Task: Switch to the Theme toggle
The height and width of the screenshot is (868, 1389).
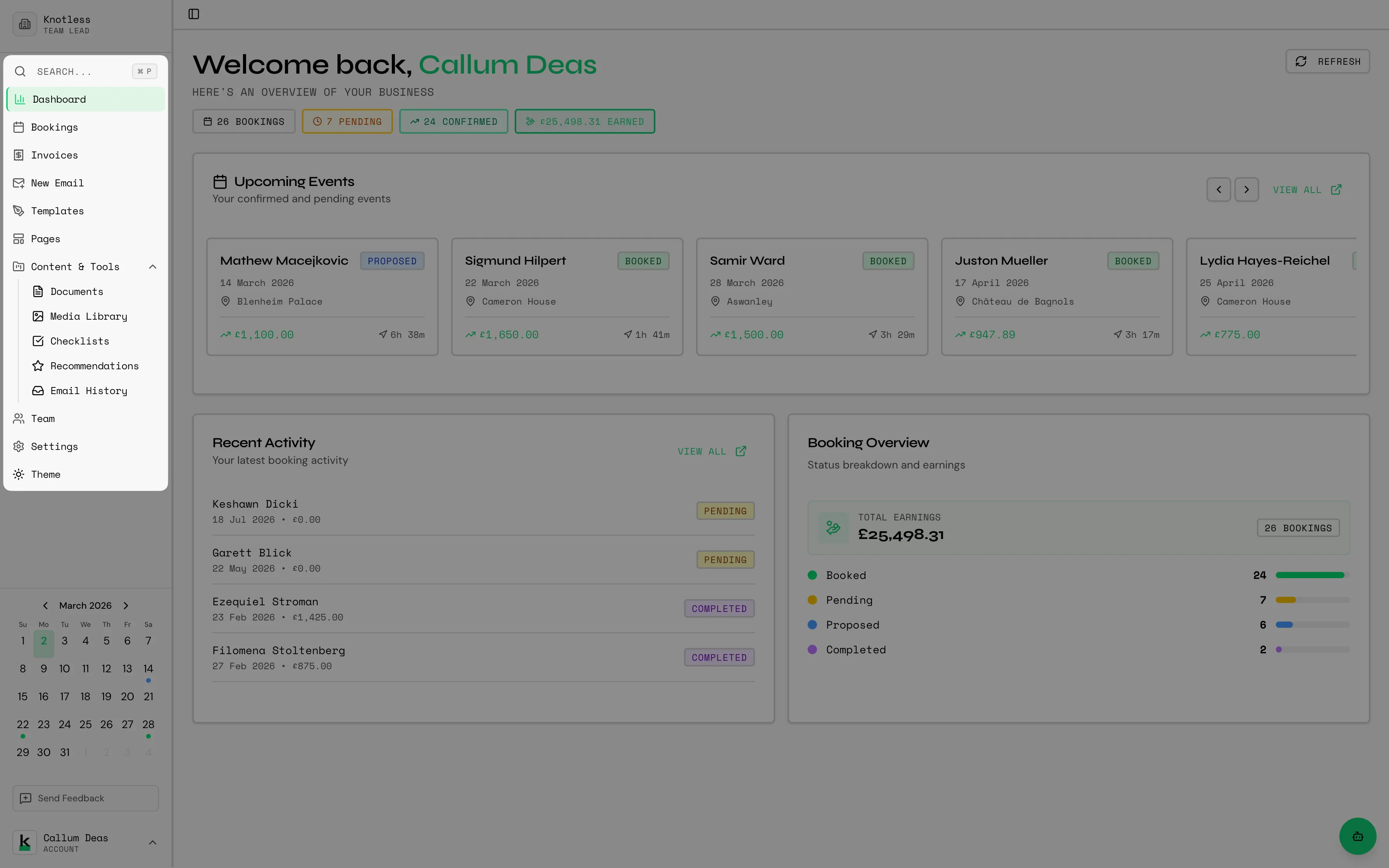Action: click(46, 474)
